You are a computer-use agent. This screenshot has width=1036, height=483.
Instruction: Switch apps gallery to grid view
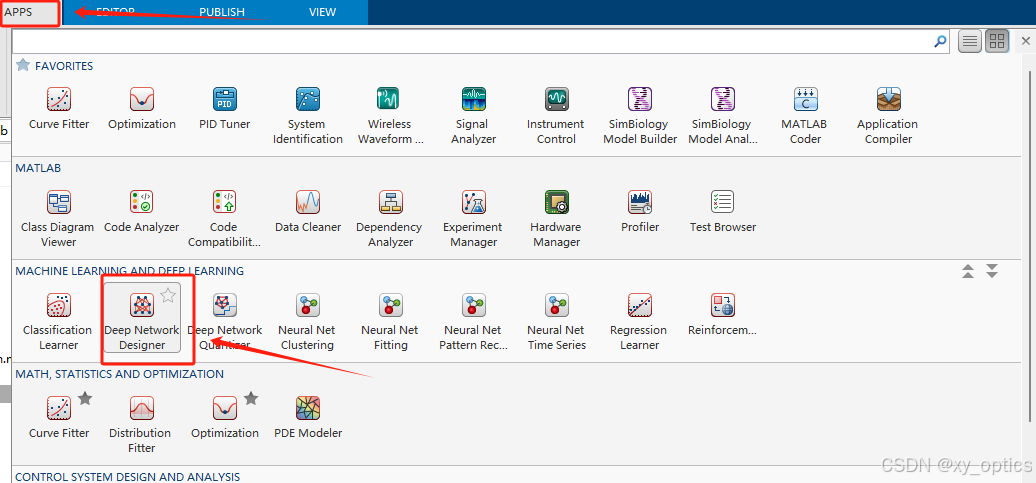(x=997, y=42)
